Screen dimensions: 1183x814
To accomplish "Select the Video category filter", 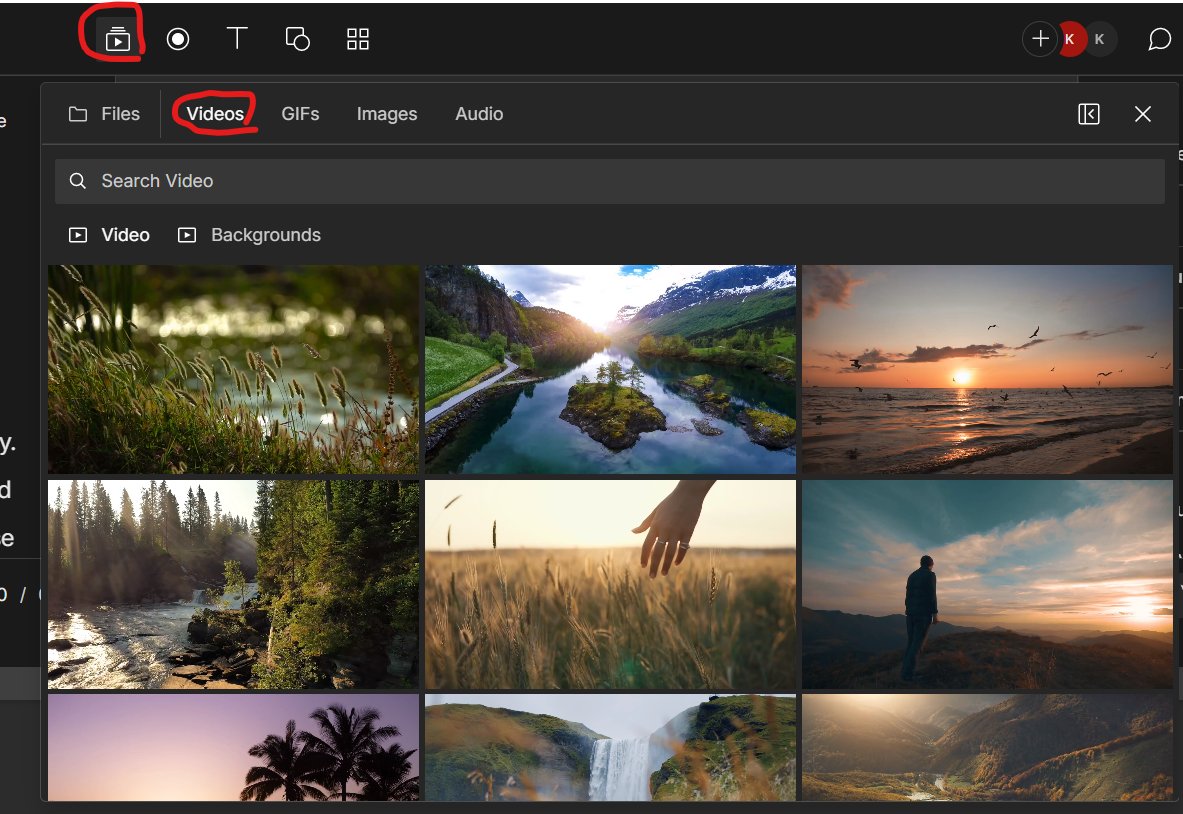I will (x=109, y=235).
